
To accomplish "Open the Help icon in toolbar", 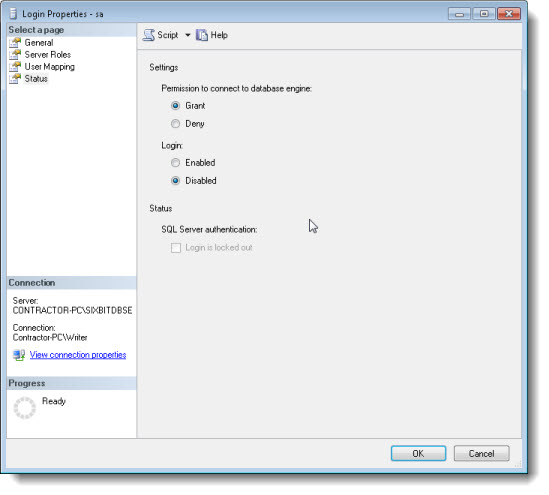I will click(x=201, y=35).
